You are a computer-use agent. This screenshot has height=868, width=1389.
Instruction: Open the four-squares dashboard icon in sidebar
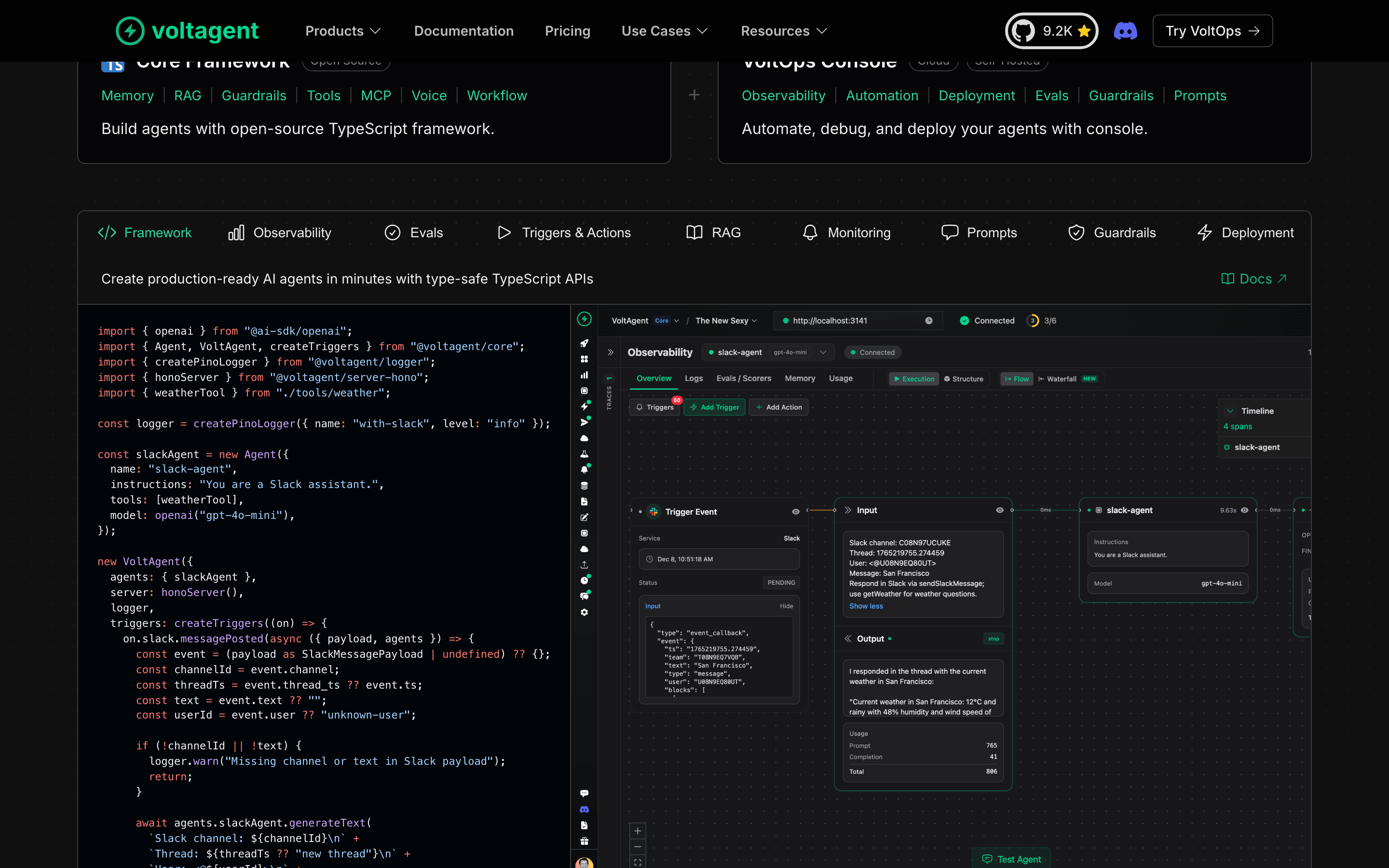click(585, 359)
